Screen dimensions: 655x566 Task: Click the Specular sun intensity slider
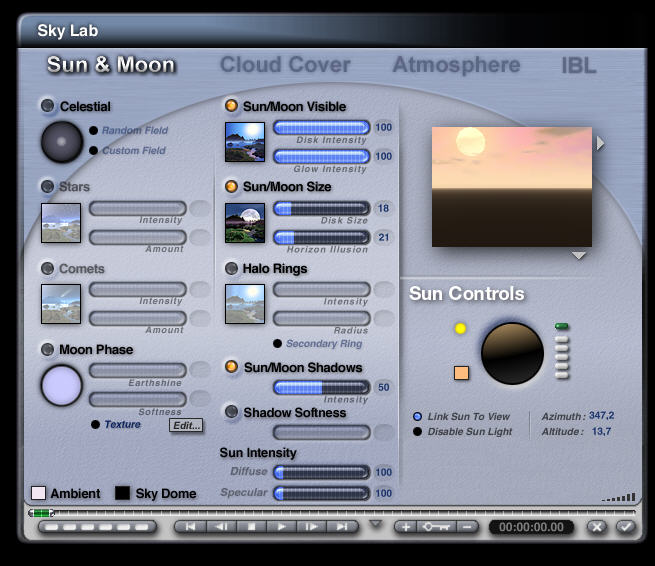[322, 493]
